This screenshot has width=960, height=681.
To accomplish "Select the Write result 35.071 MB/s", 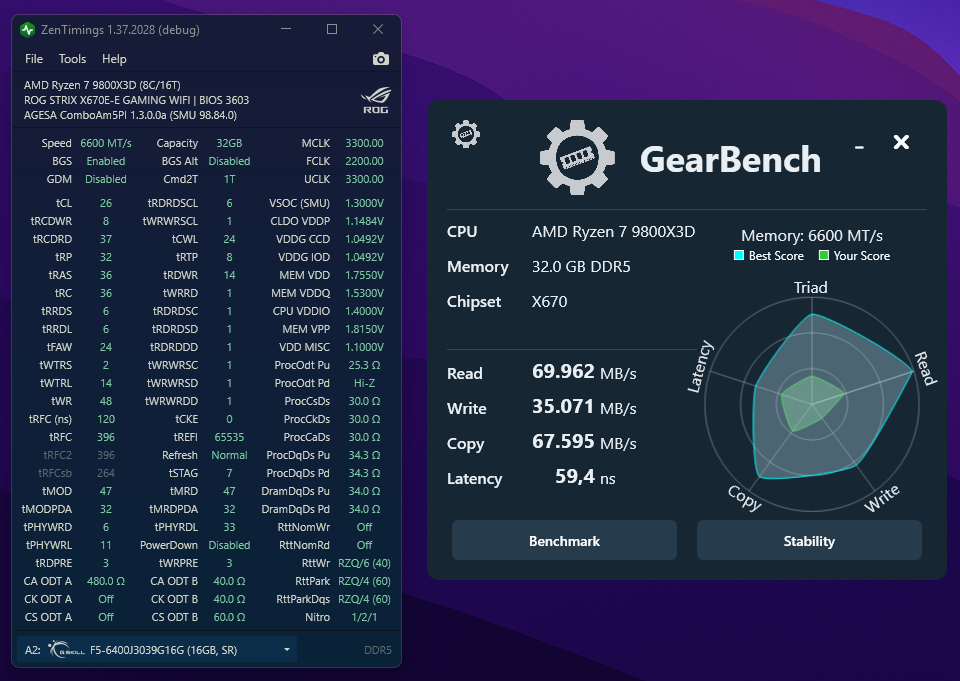I will coord(584,407).
